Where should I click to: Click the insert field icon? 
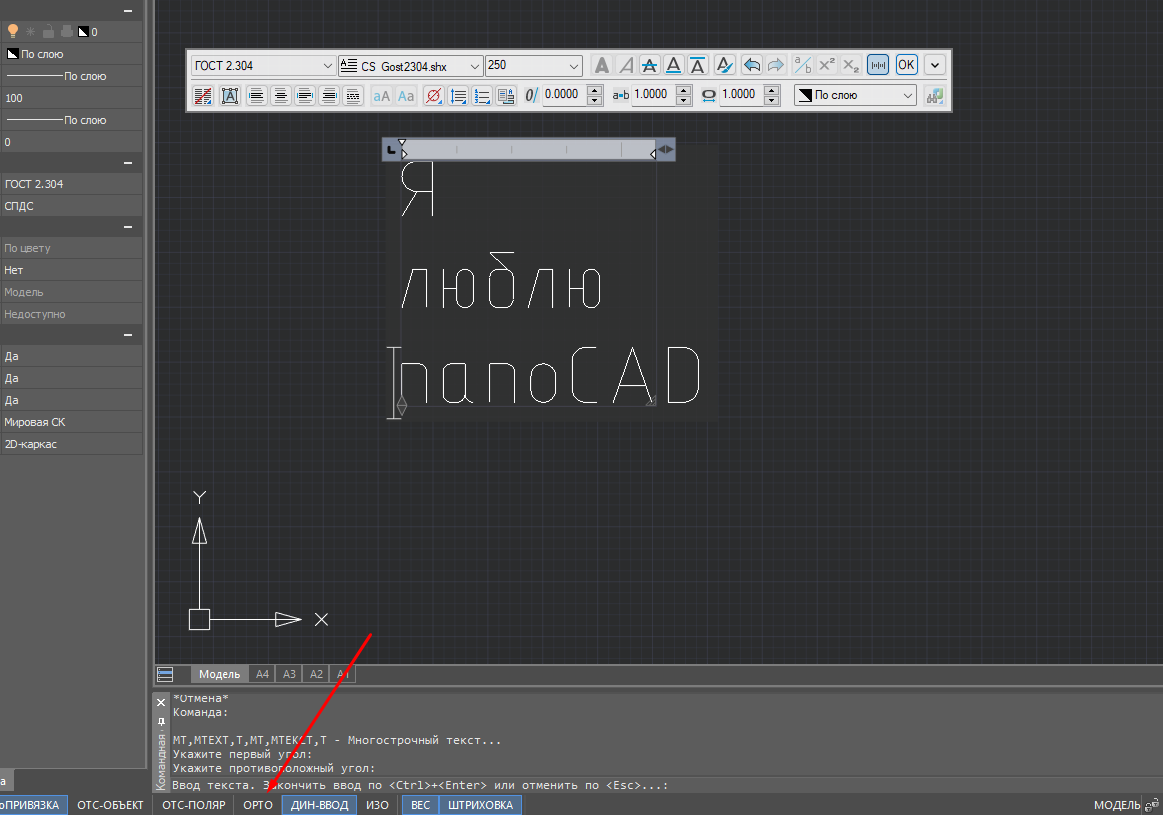click(x=507, y=96)
